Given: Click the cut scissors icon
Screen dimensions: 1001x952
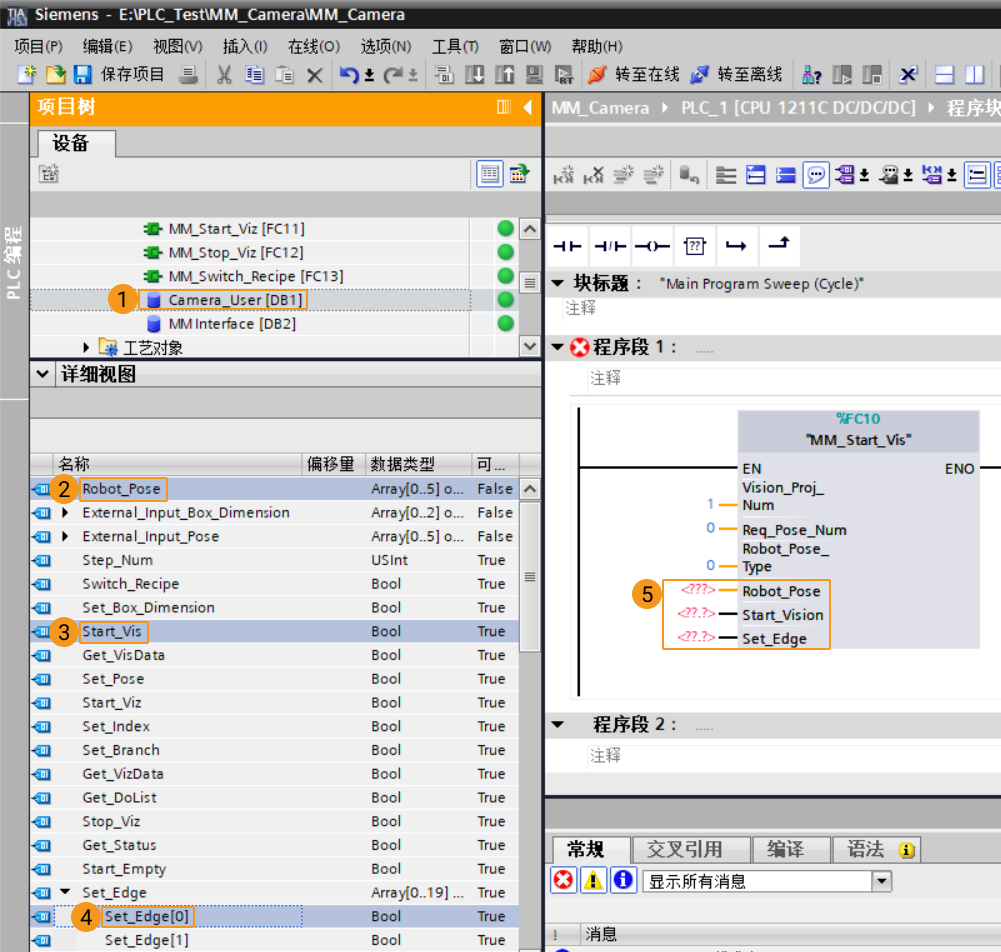Looking at the screenshot, I should [x=223, y=75].
